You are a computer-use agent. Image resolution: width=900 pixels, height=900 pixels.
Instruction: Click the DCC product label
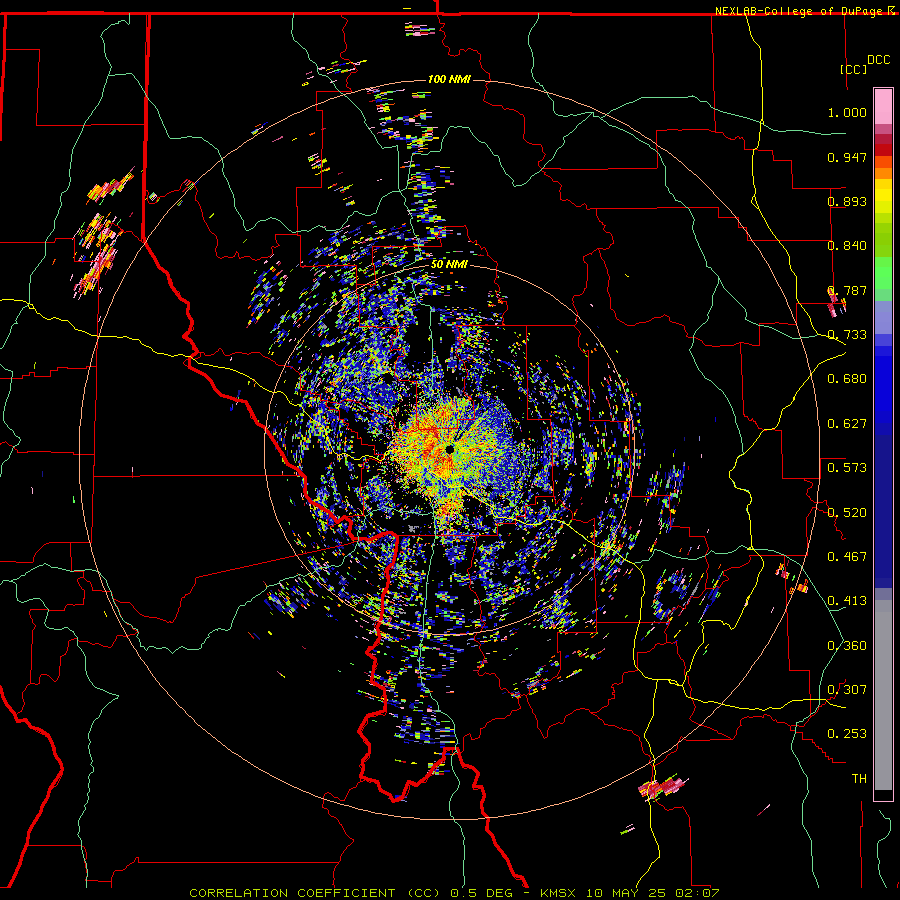[x=878, y=60]
